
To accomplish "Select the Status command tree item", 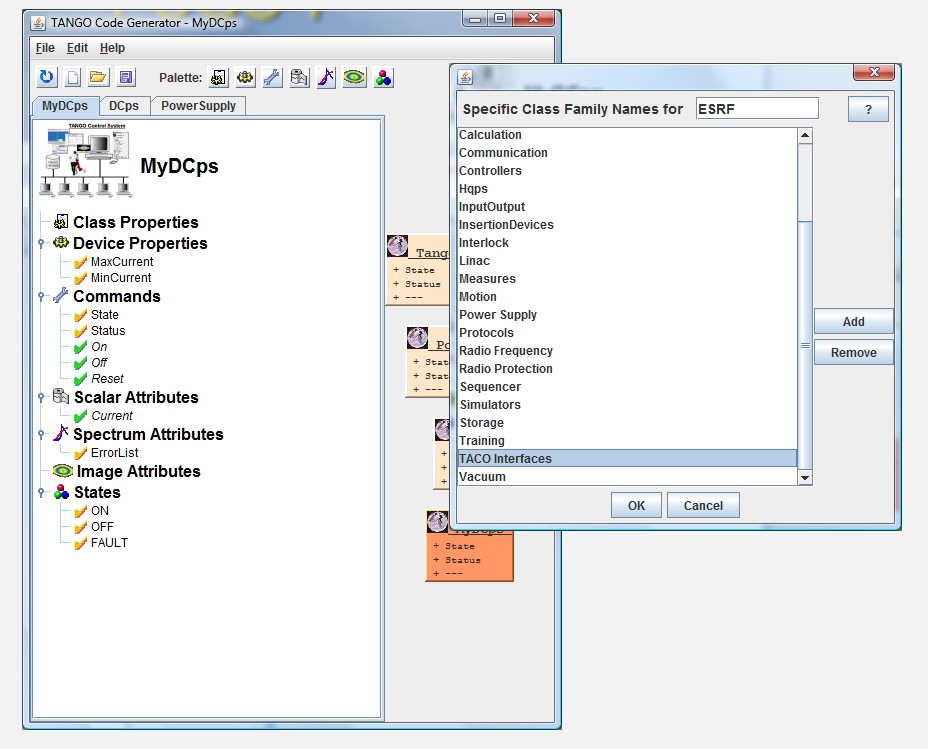I will (x=108, y=331).
